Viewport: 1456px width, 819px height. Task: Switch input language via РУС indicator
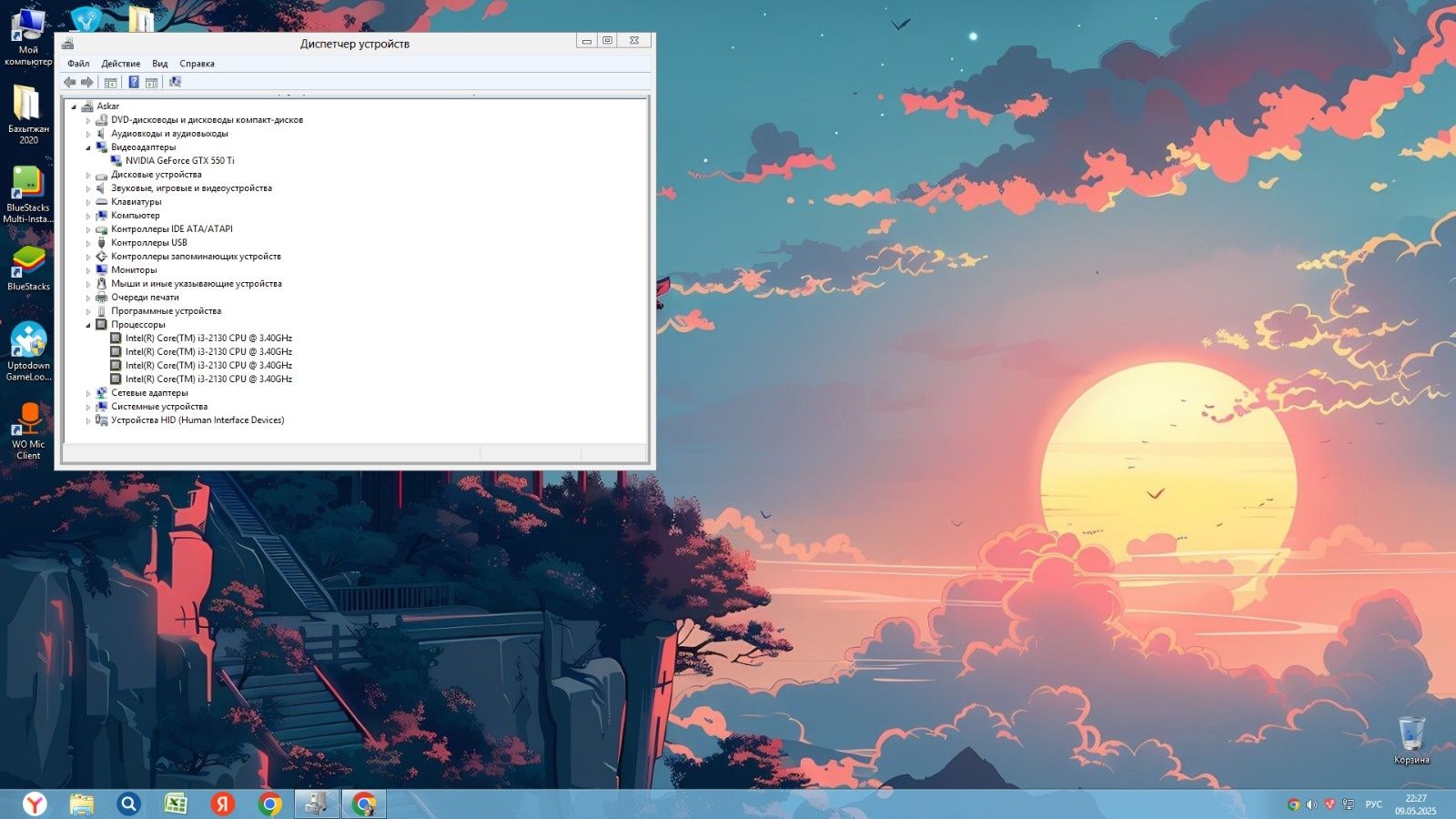click(1374, 804)
